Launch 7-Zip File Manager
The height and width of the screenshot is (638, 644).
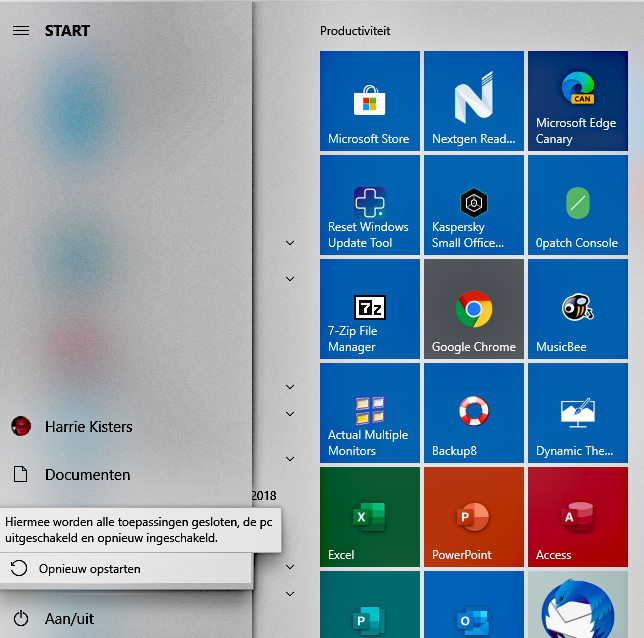tap(370, 309)
